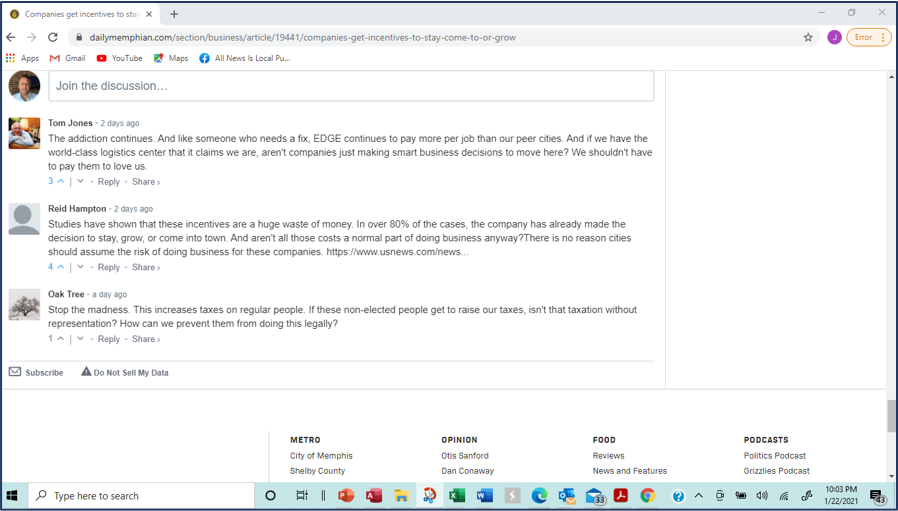Open File Explorer from the taskbar

tap(401, 496)
